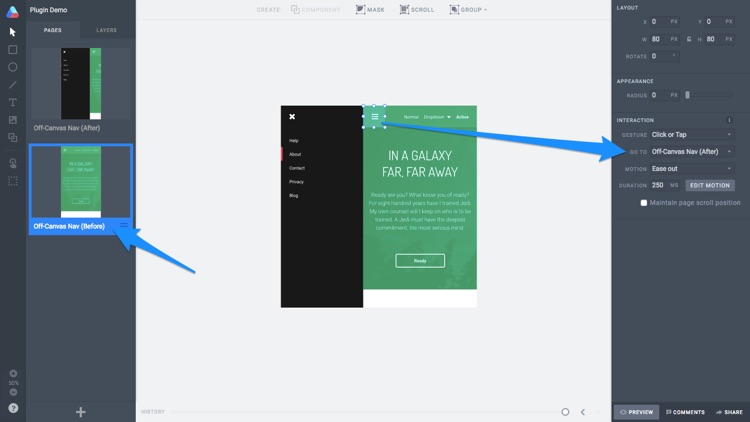Click the Active nav link on canvas
The image size is (750, 422).
point(462,117)
